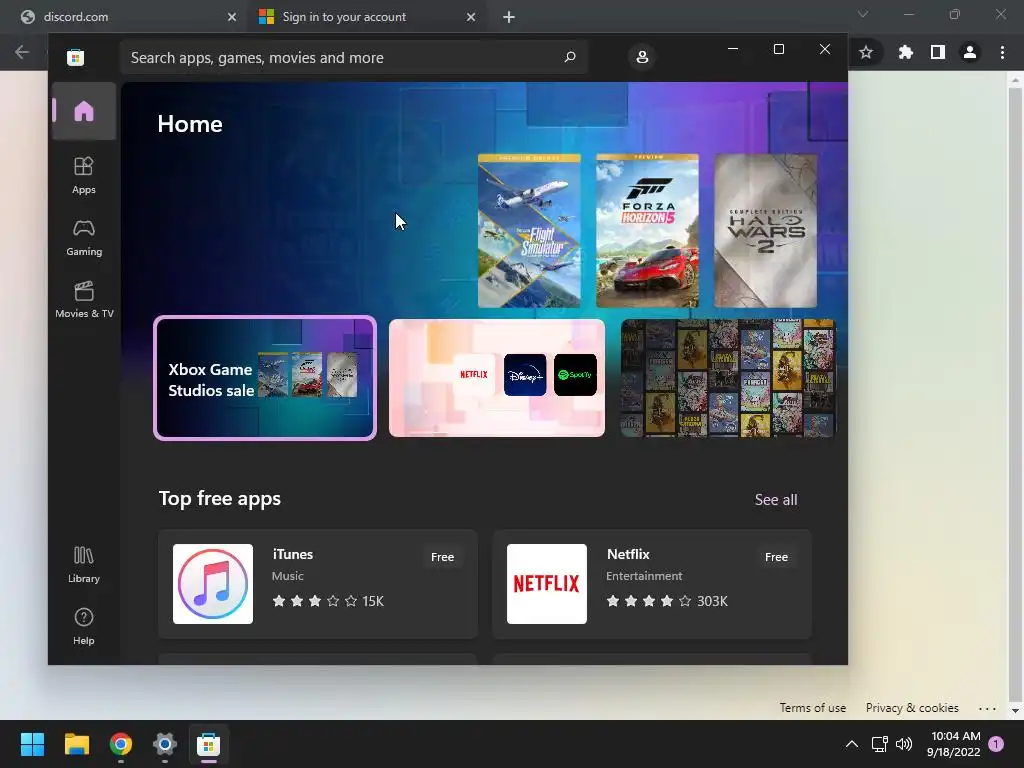Click the Netflix app title
Image resolution: width=1024 pixels, height=768 pixels.
(x=628, y=554)
